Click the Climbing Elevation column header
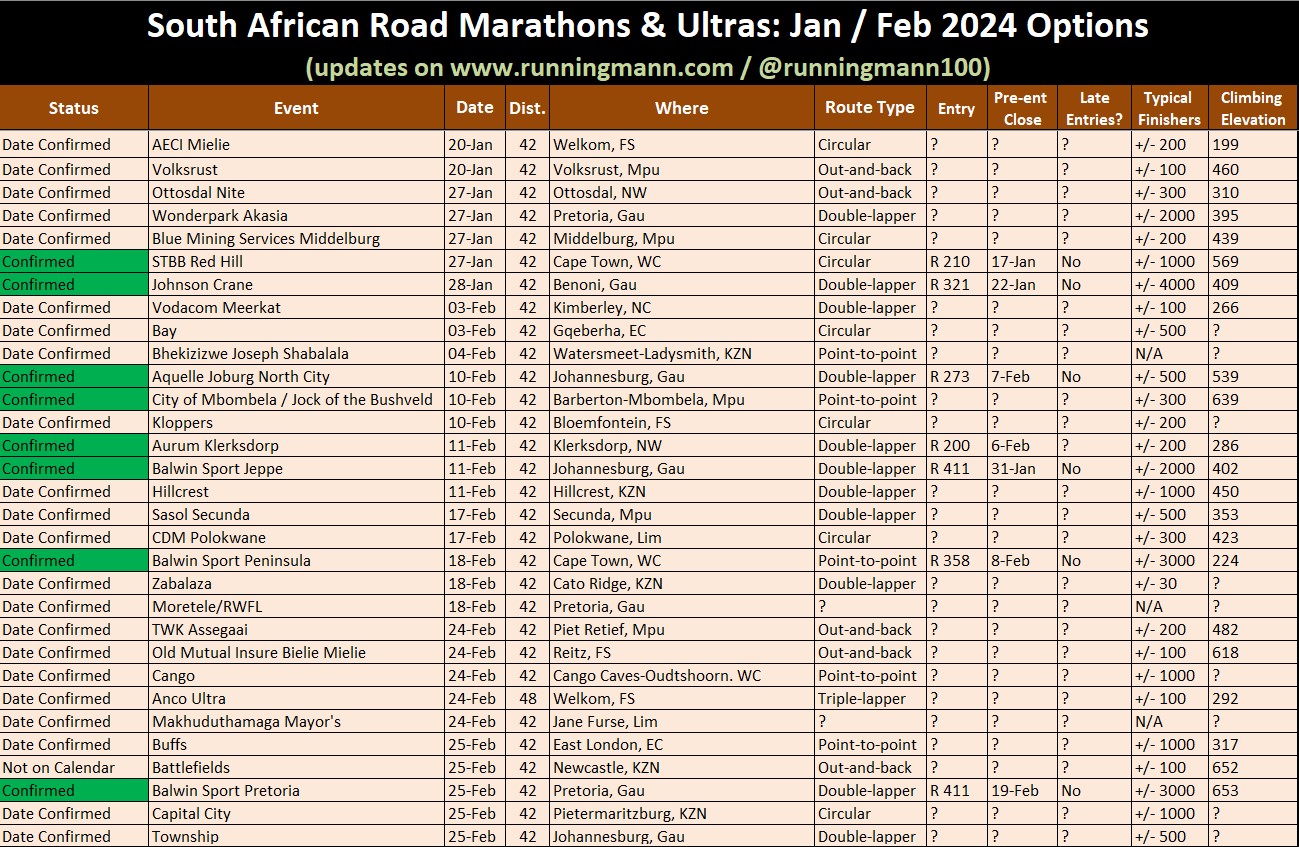The image size is (1299, 847). tap(1253, 108)
